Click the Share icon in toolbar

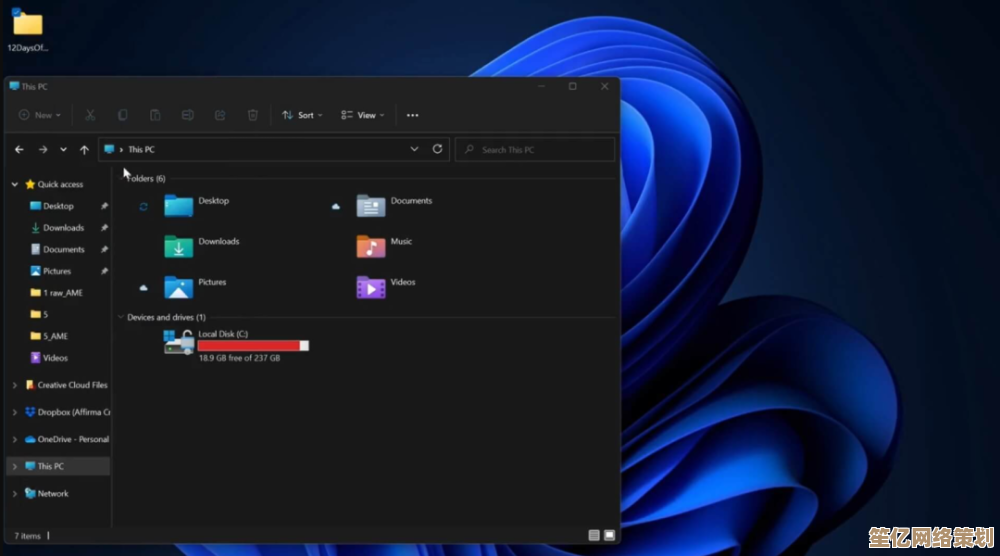point(220,115)
